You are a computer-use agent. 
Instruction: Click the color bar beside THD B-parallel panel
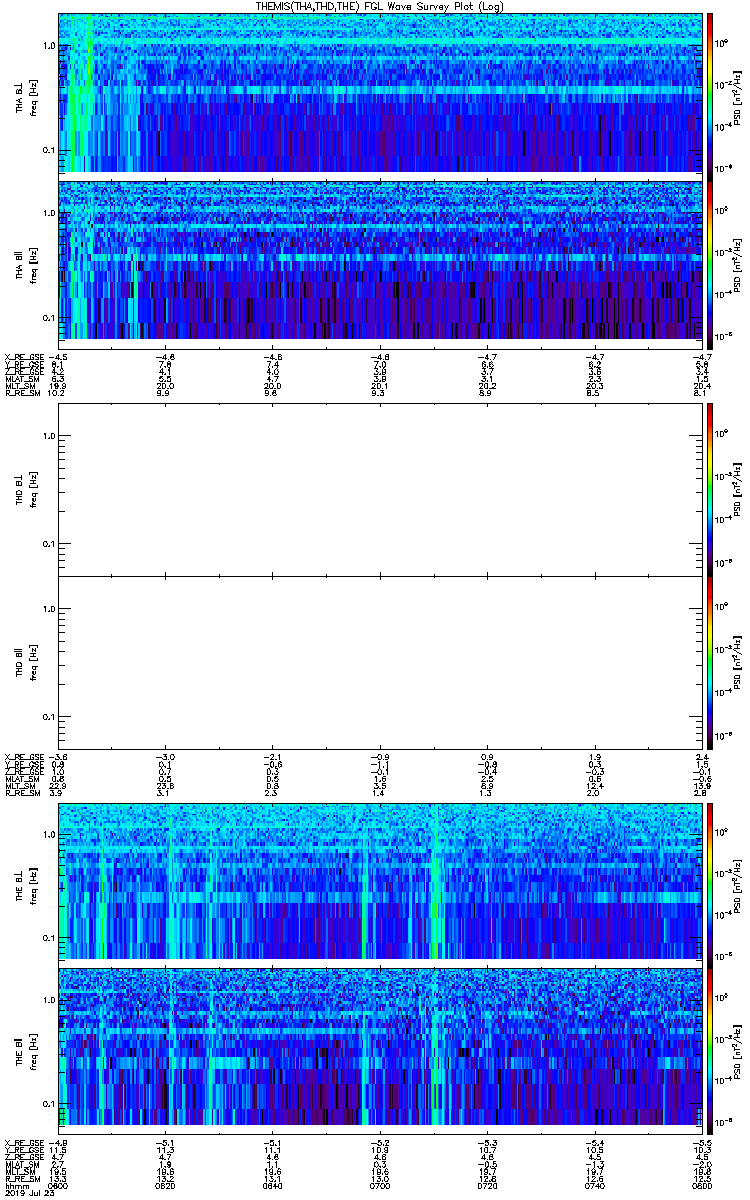coord(710,662)
